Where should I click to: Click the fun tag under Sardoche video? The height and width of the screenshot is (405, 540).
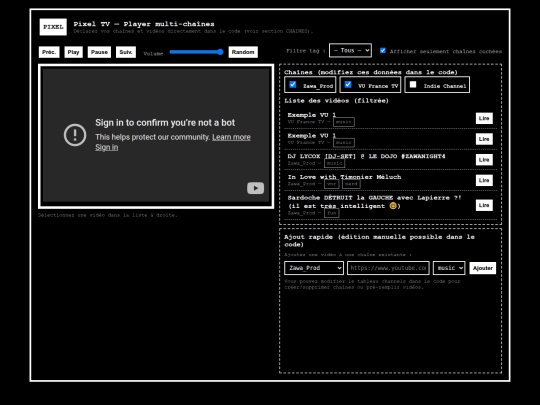(332, 213)
